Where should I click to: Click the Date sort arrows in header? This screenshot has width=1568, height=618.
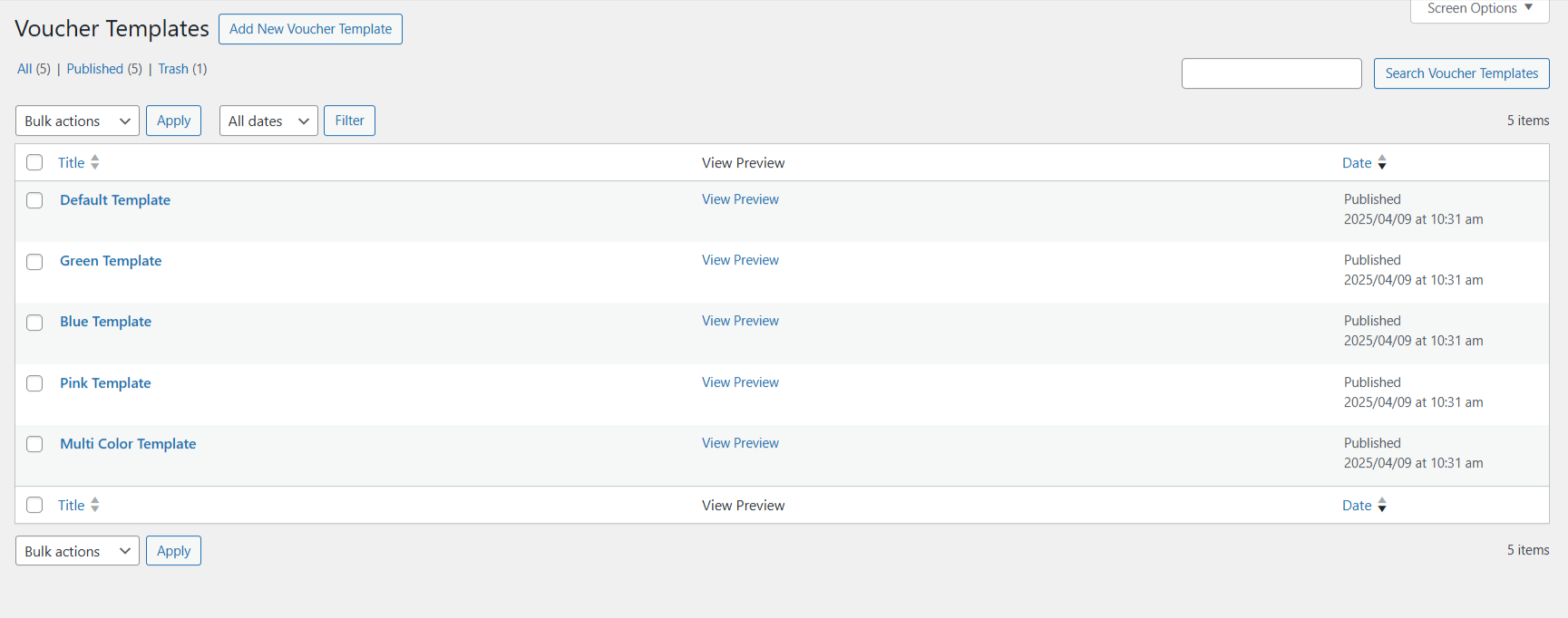pos(1382,163)
